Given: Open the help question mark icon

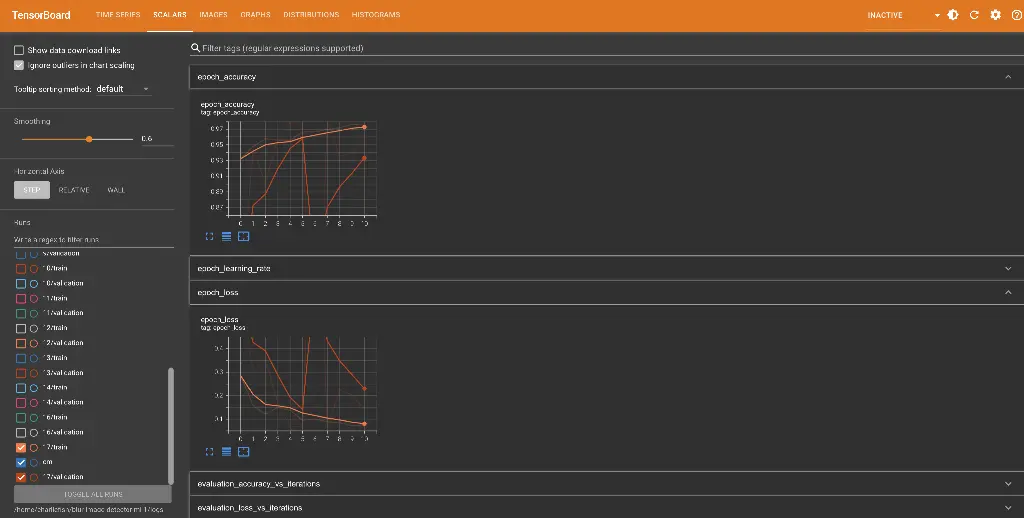Looking at the screenshot, I should [x=1016, y=15].
